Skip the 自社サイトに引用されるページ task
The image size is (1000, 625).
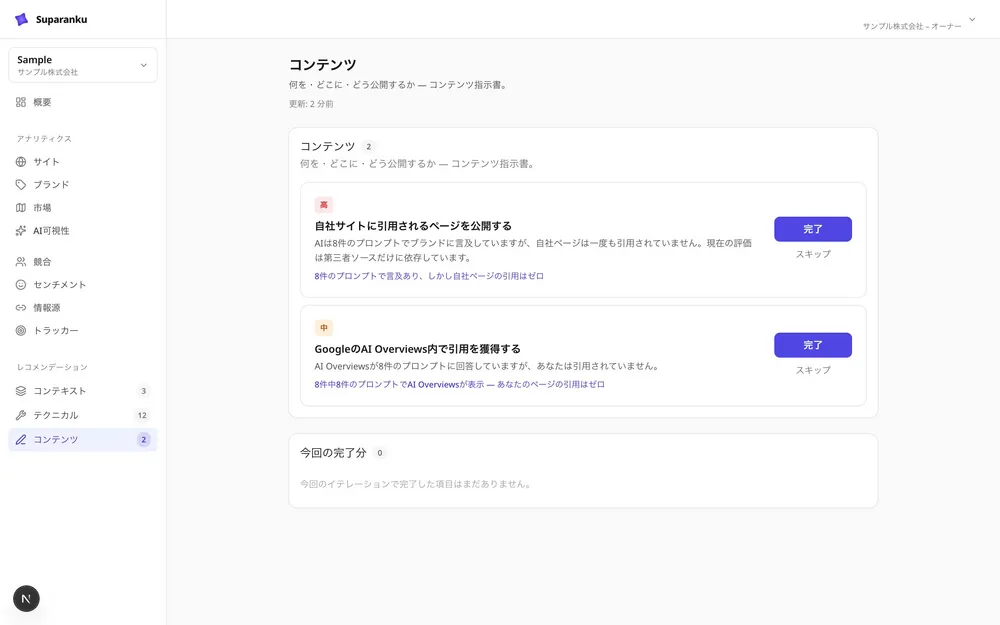coord(812,254)
